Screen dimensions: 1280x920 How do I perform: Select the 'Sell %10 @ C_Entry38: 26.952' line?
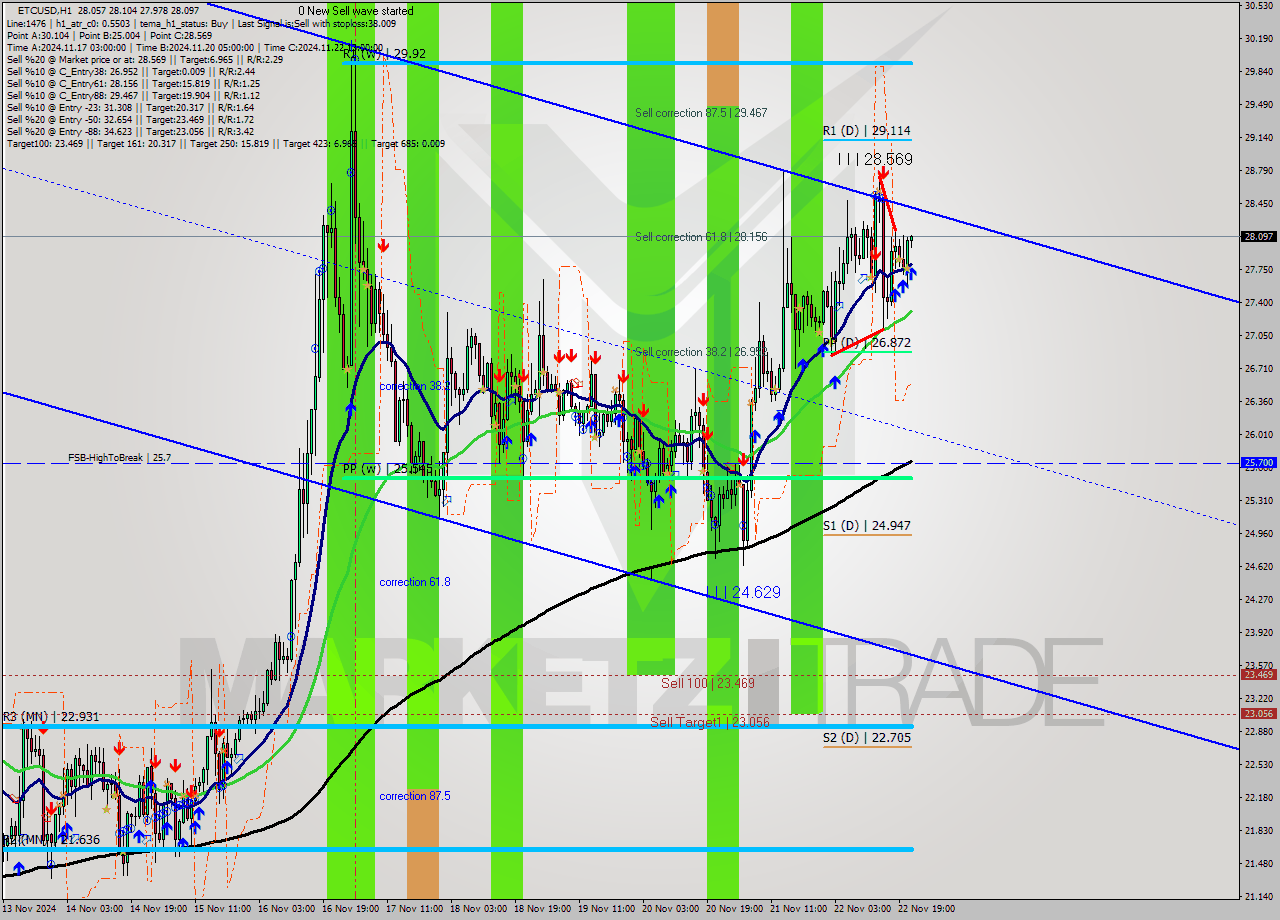[130, 72]
